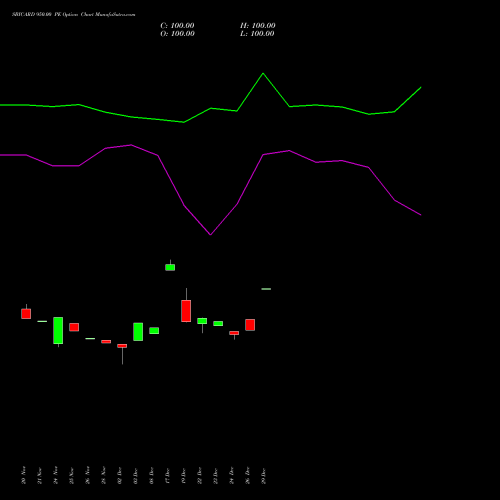Click the 'H: 100.00' high value
The width and height of the screenshot is (500, 500).
click(x=258, y=26)
